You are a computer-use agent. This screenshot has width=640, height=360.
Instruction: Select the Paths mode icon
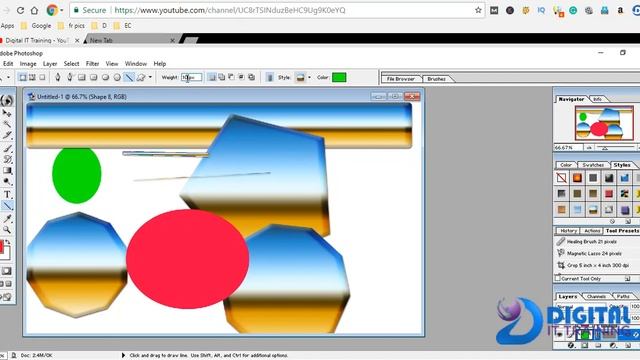(32, 77)
